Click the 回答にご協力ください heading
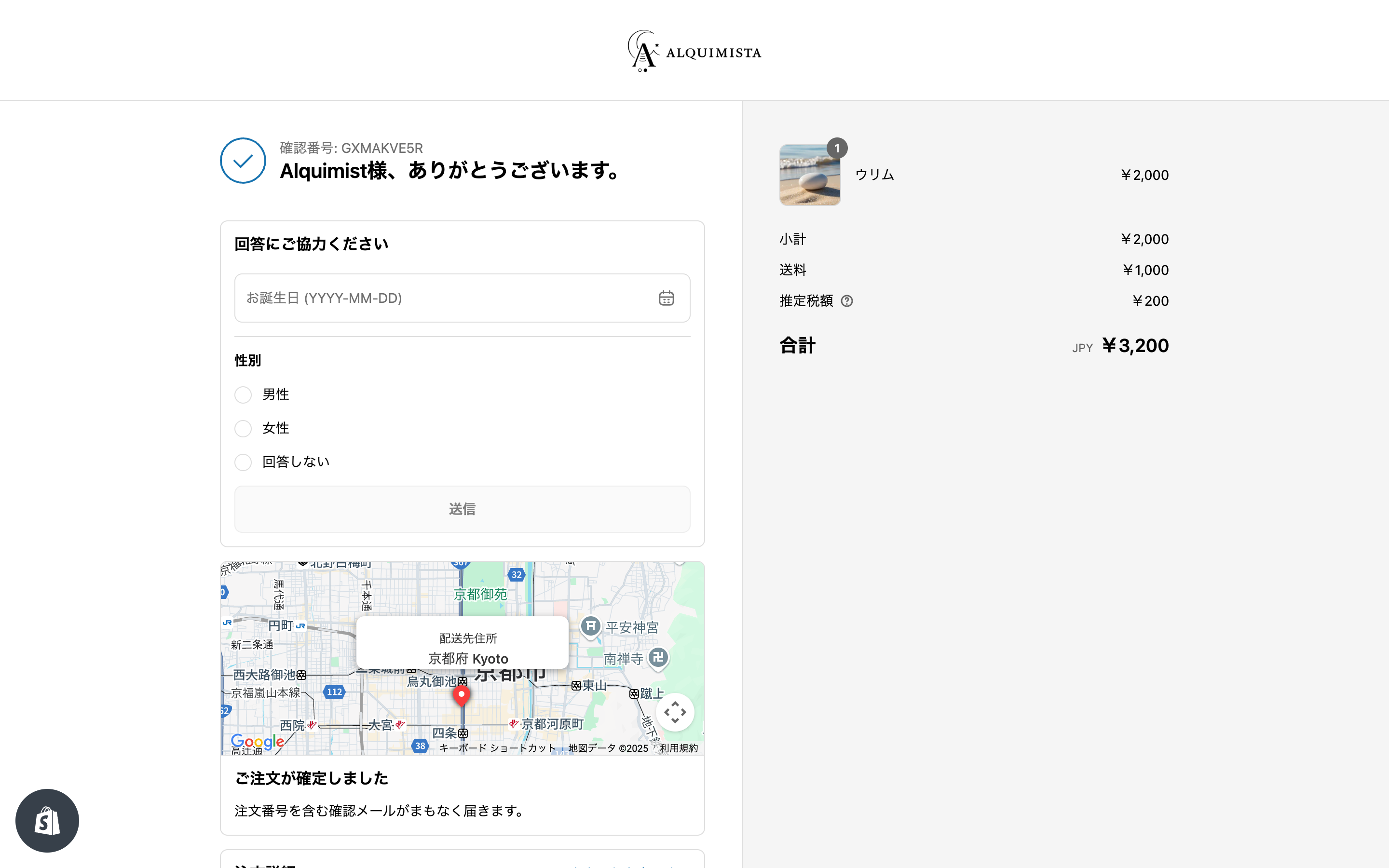This screenshot has height=868, width=1389. (312, 244)
